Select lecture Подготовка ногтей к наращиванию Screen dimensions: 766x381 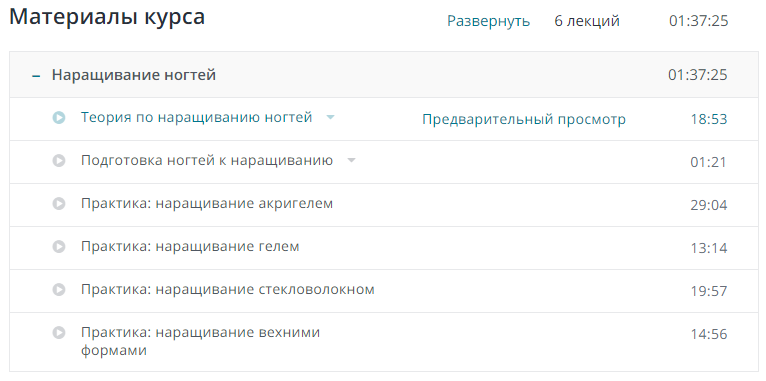(x=207, y=160)
